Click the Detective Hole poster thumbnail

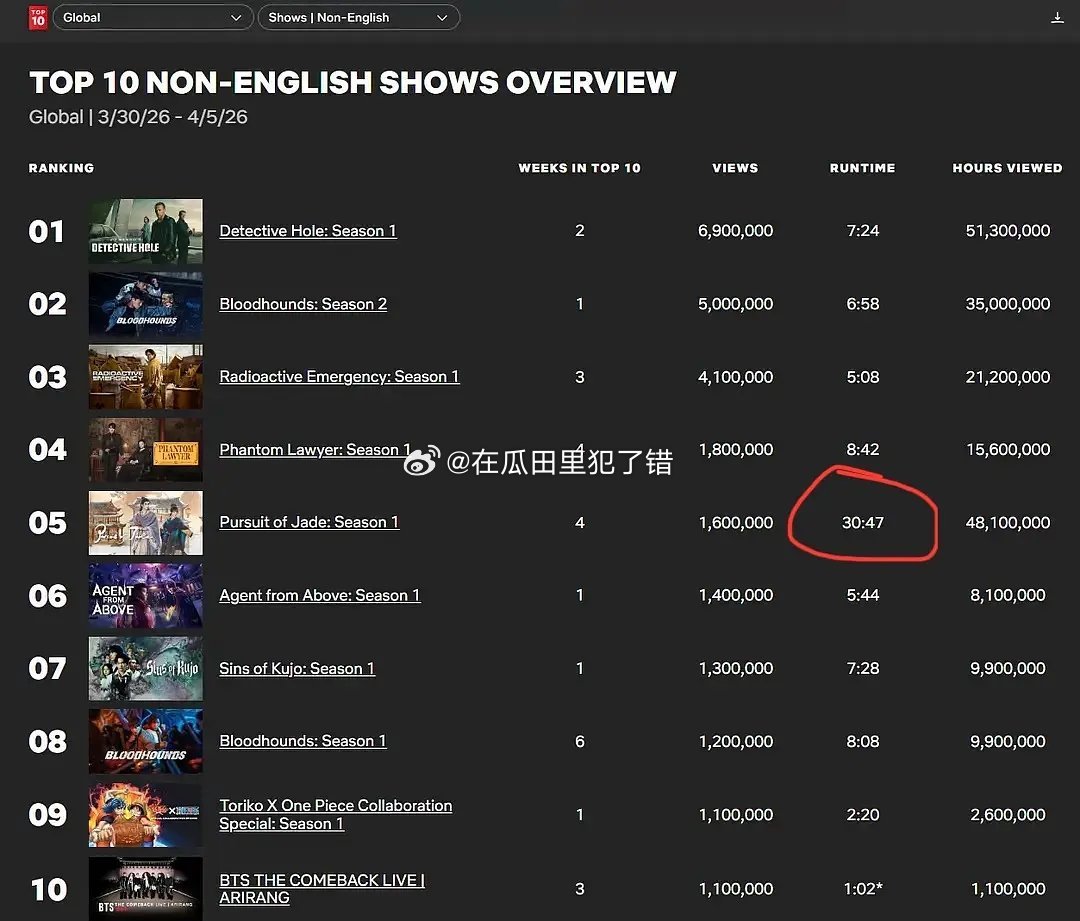145,231
